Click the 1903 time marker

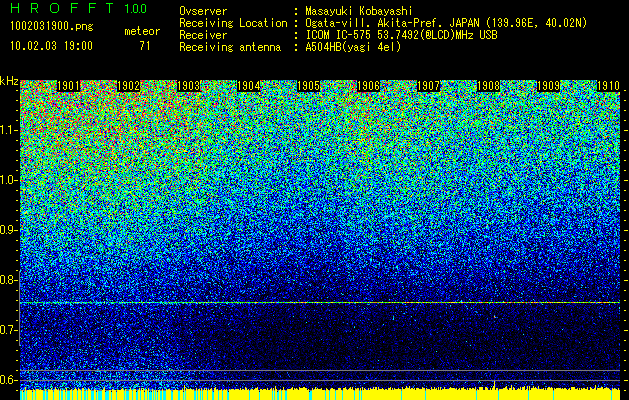point(189,86)
